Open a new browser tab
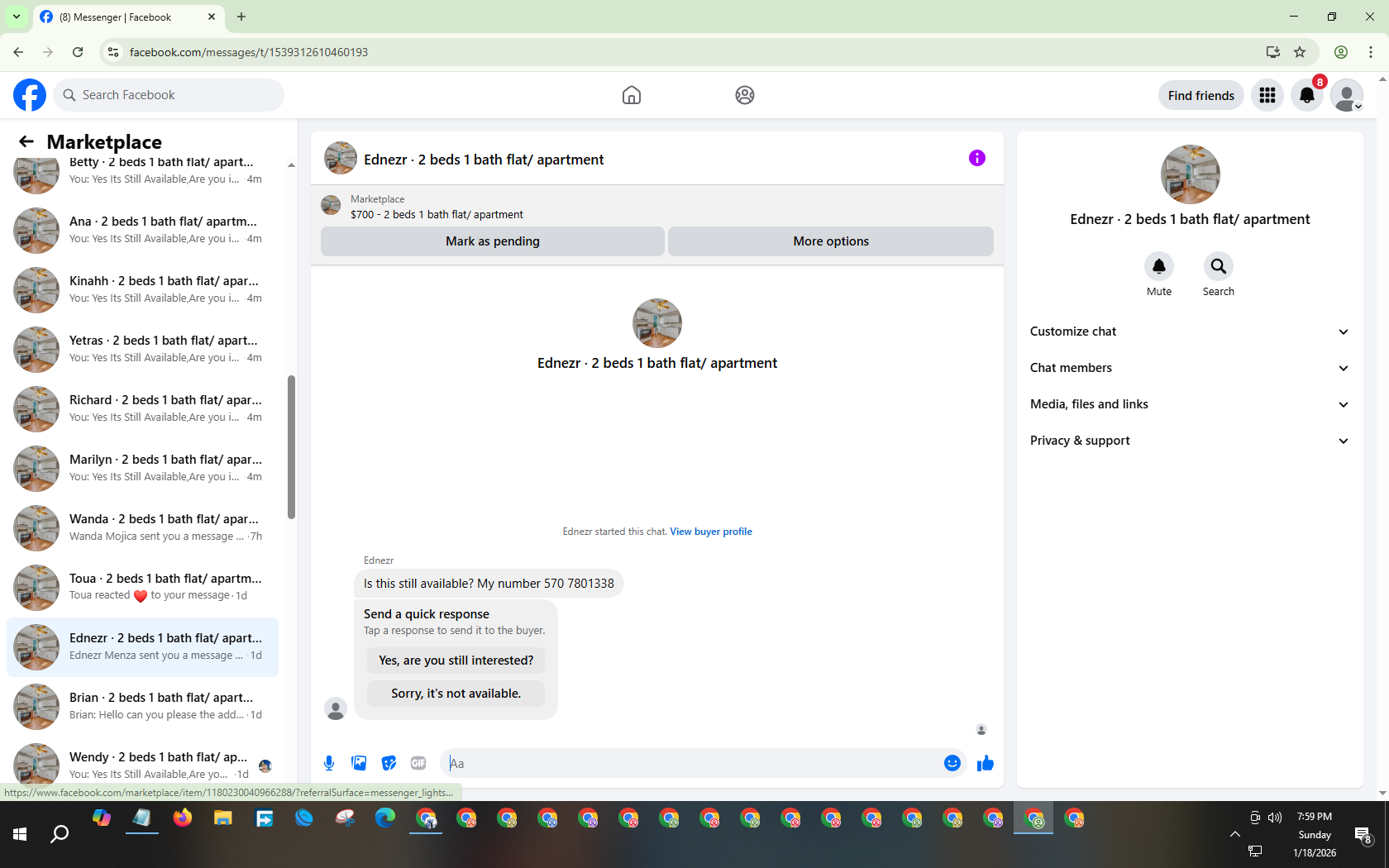Image resolution: width=1389 pixels, height=868 pixels. click(241, 17)
